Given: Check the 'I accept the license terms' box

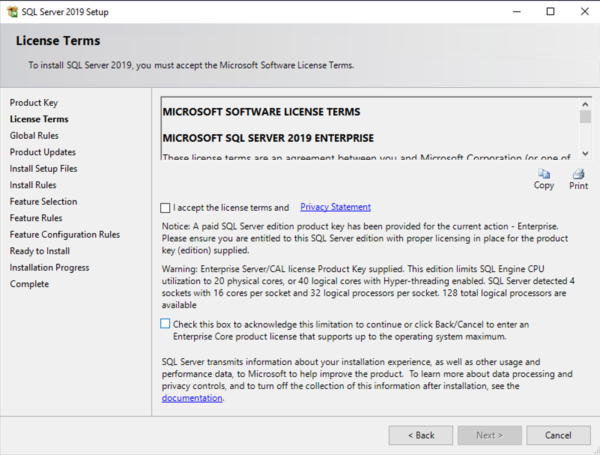Looking at the screenshot, I should [x=165, y=208].
